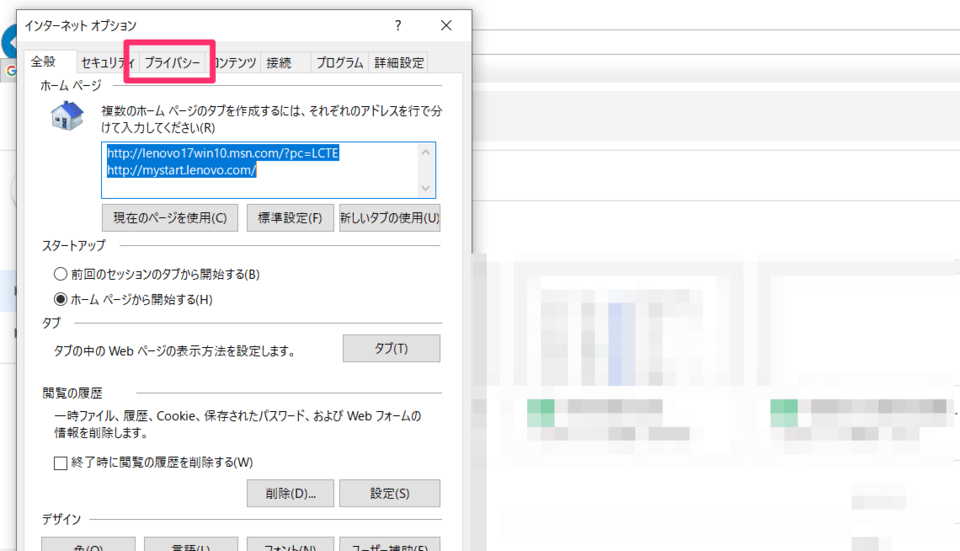Click the URL box scroll down arrow
Image resolution: width=960 pixels, height=551 pixels.
[426, 188]
